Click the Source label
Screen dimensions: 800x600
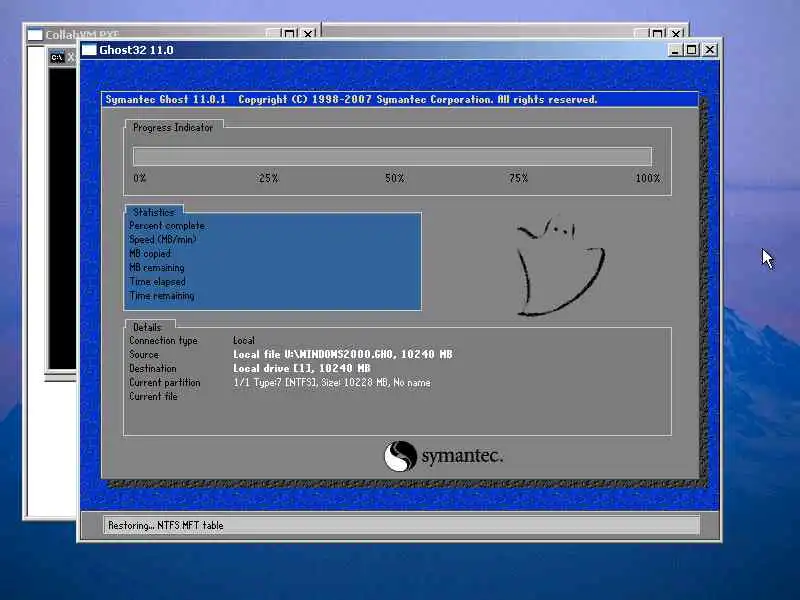pyautogui.click(x=144, y=354)
